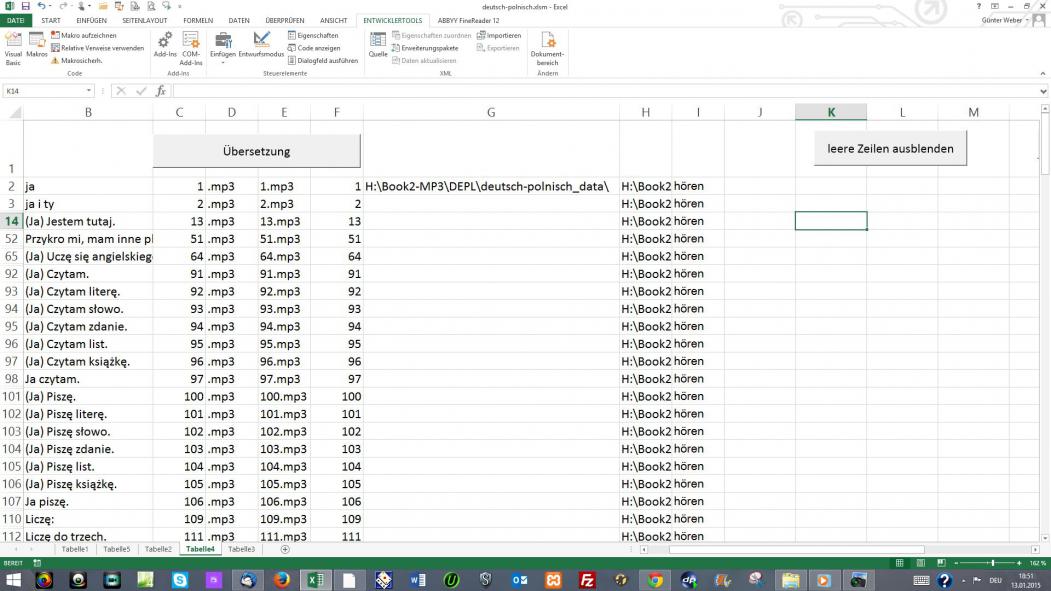
Task: Open the SEITENLAYOUT tab
Action: [x=145, y=21]
